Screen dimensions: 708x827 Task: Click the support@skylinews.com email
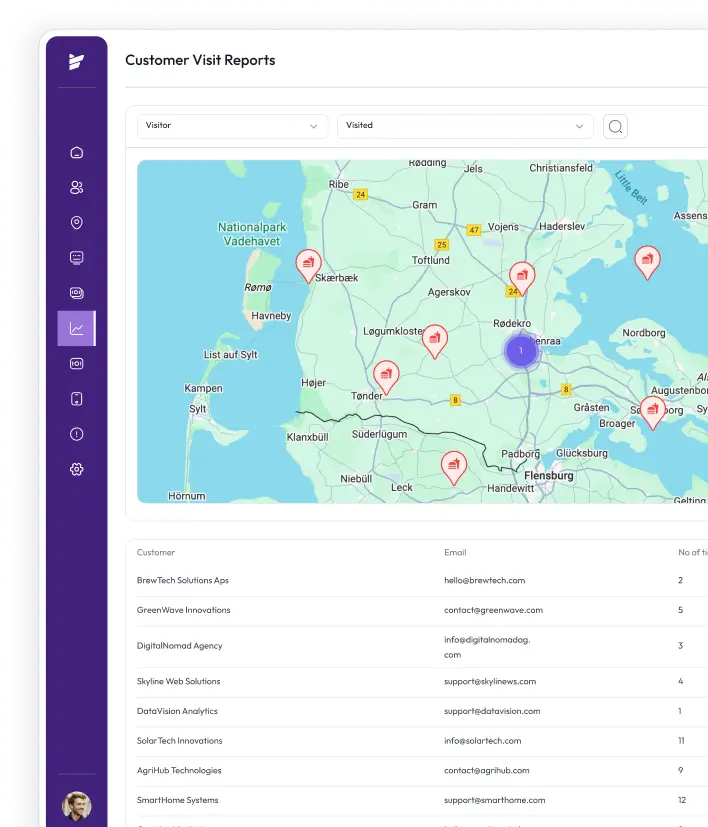[x=490, y=681]
